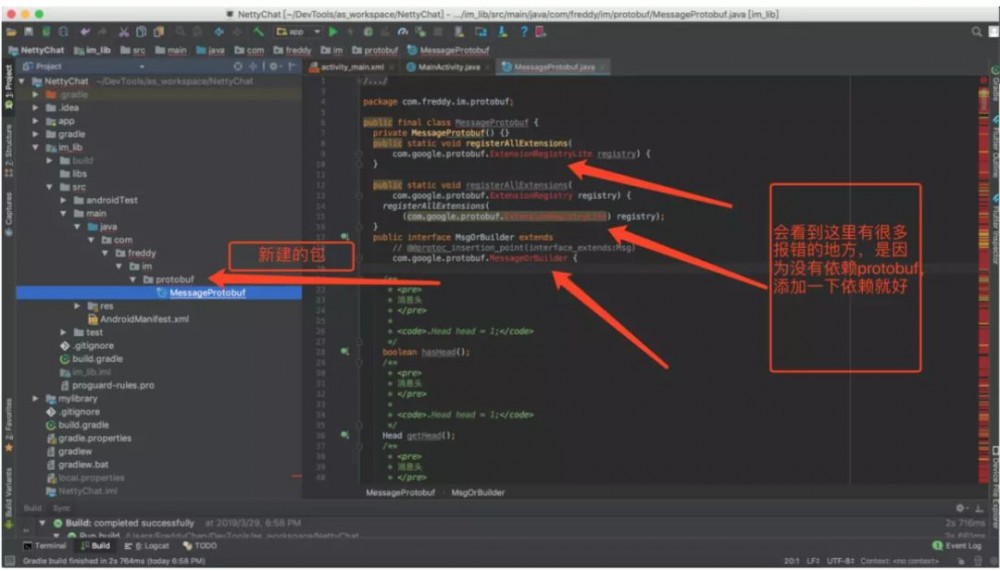Click MsgOrBuilder in bottom editor breadcrumb

click(478, 493)
